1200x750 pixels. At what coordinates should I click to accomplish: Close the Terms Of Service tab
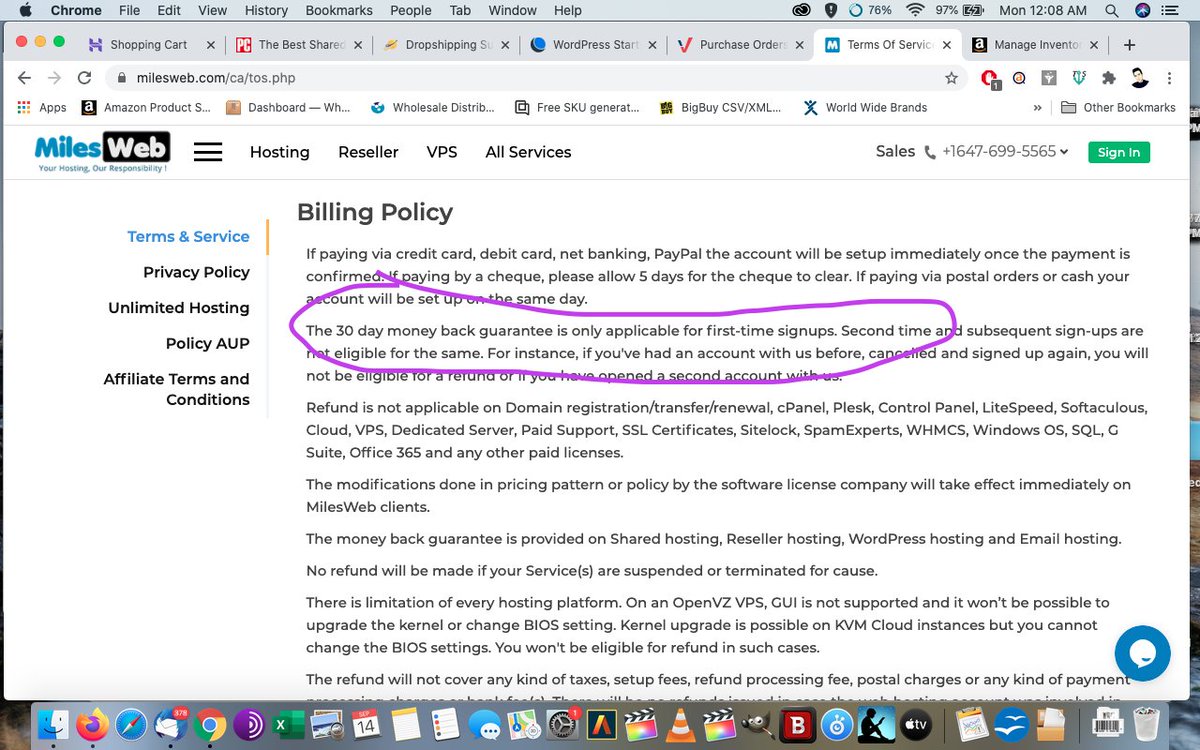pos(948,45)
